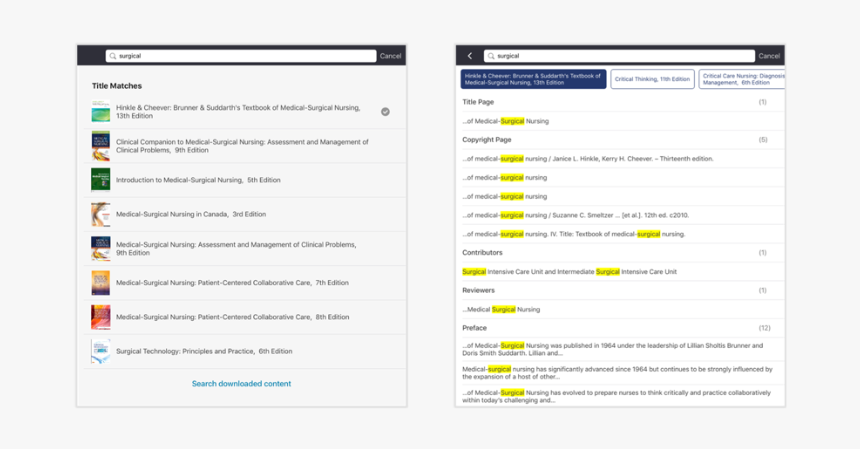Image resolution: width=860 pixels, height=449 pixels.
Task: Click the Reviewers section header
Action: 478,291
